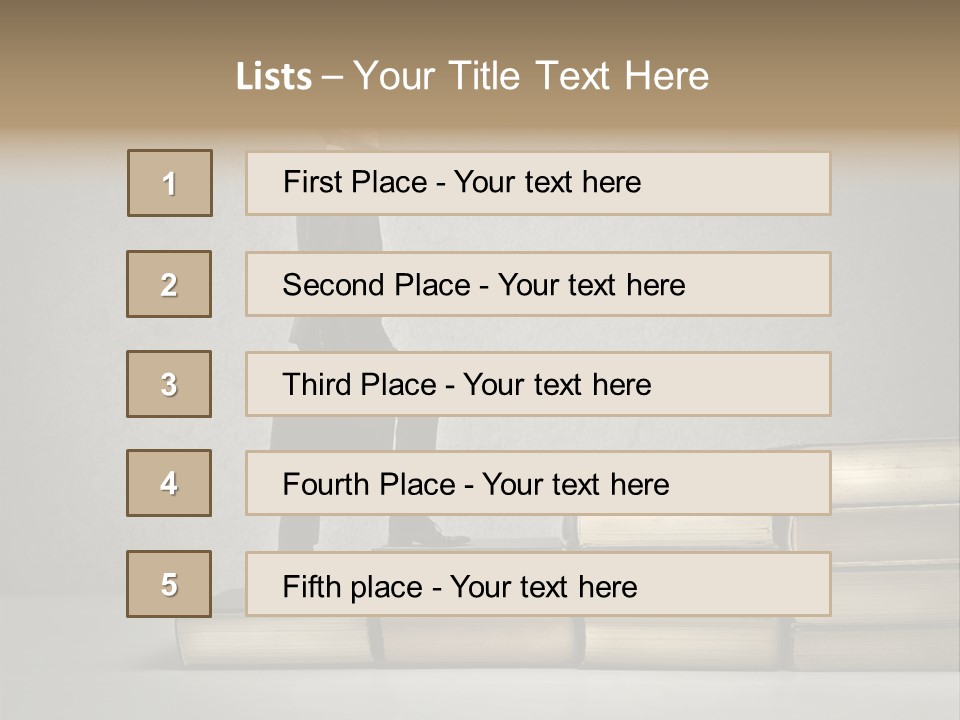Click the 'Fourth Place' text bar
Screen dimensions: 960x720
538,483
